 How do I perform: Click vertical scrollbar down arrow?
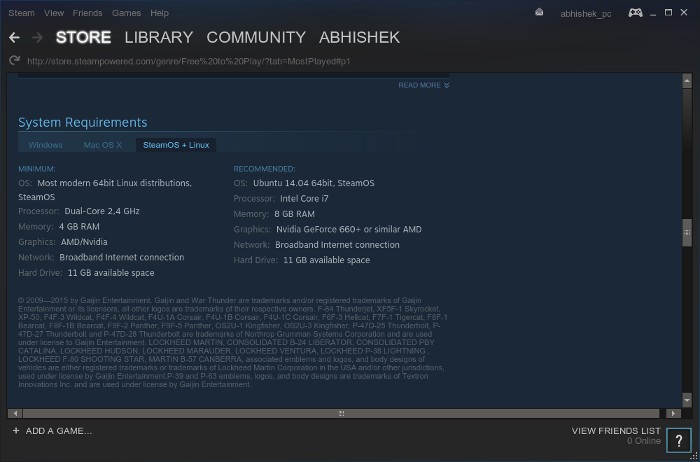click(687, 400)
